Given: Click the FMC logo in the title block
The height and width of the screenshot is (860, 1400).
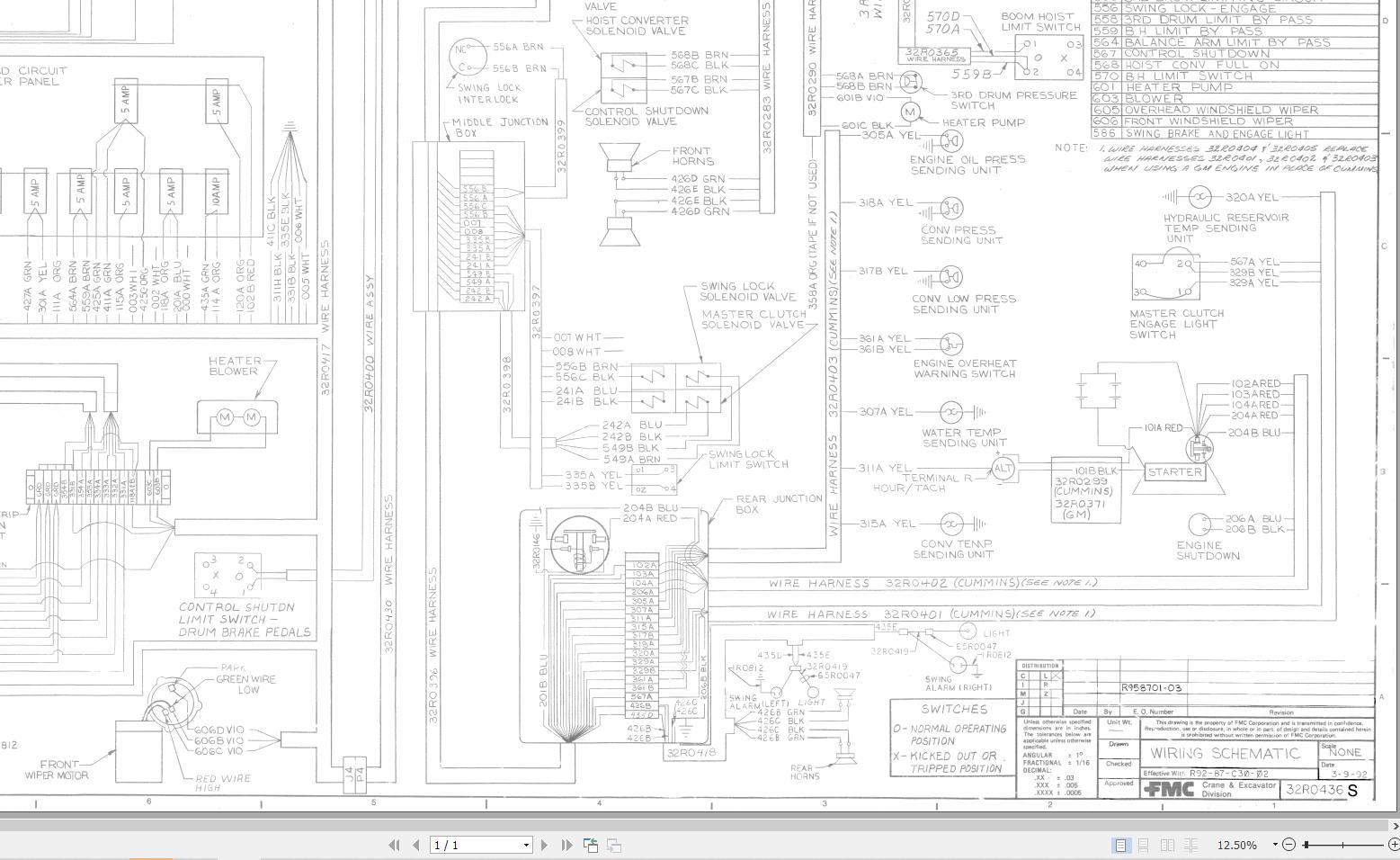Looking at the screenshot, I should point(1169,789).
